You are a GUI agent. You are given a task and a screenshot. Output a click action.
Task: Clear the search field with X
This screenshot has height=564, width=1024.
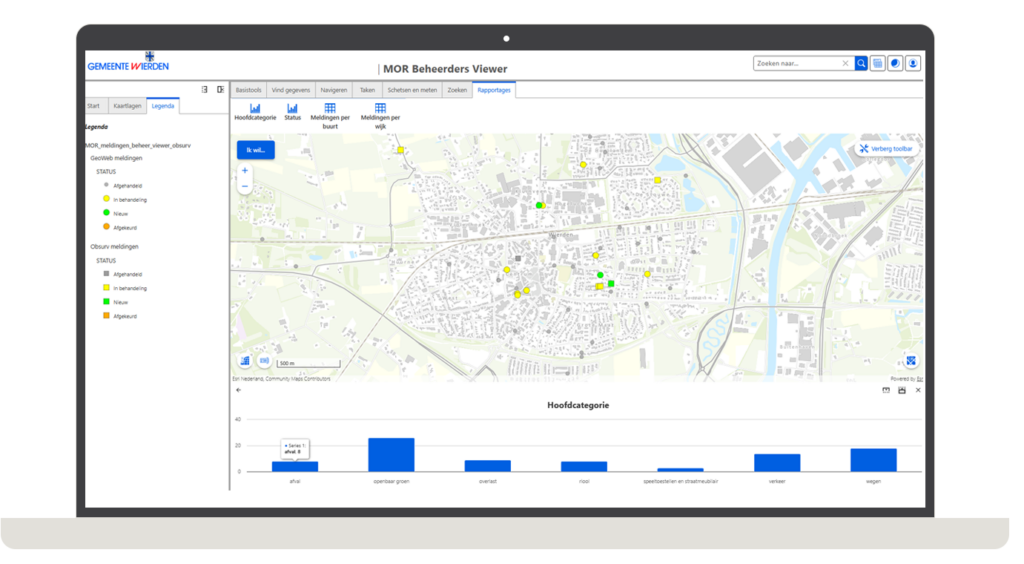click(845, 63)
